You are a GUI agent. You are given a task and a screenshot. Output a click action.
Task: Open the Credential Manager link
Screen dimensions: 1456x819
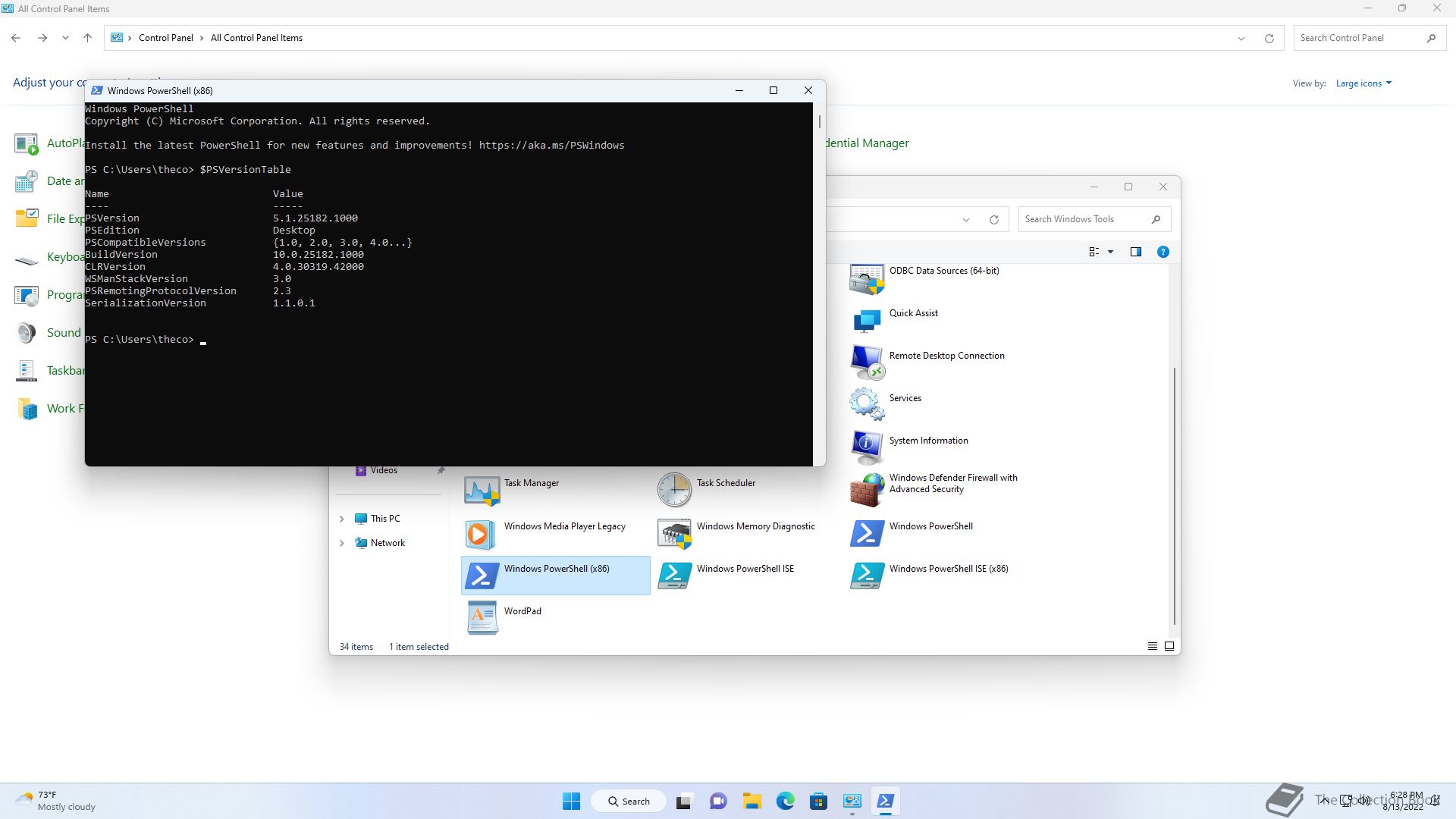[867, 143]
